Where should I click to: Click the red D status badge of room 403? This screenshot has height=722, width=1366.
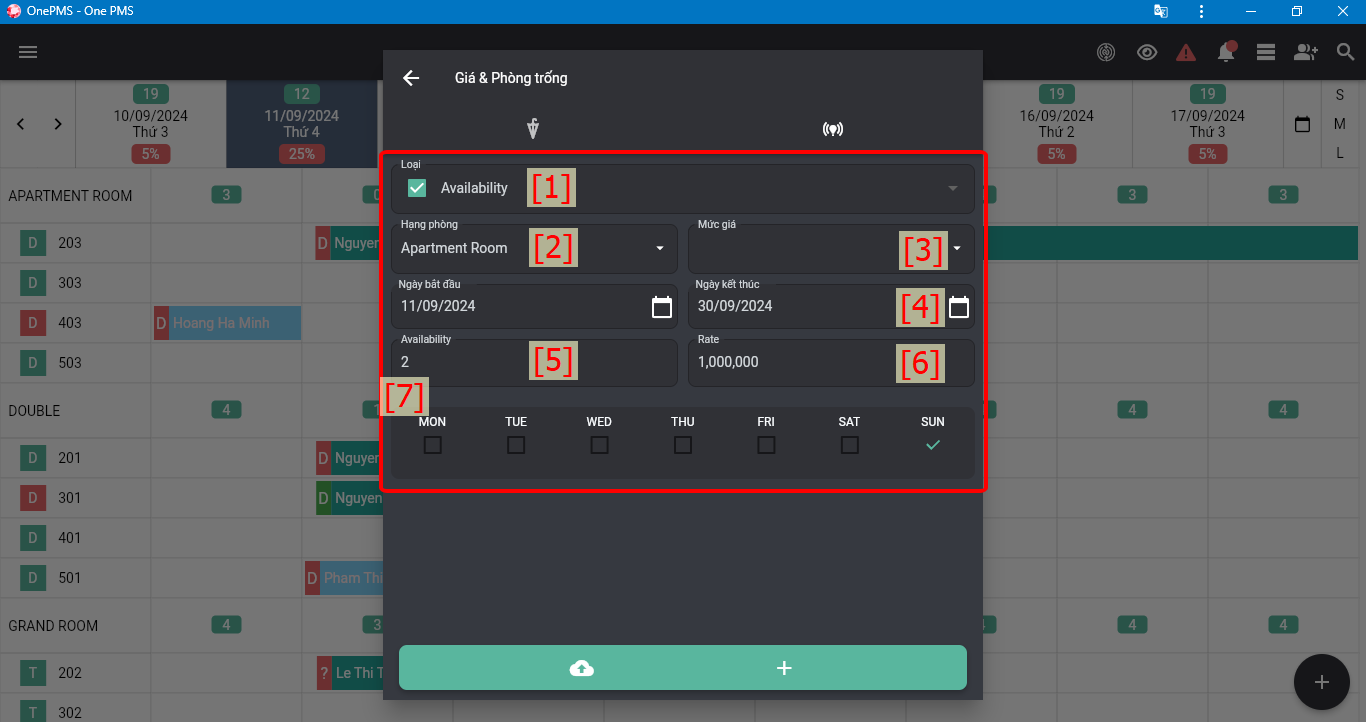pyautogui.click(x=32, y=323)
